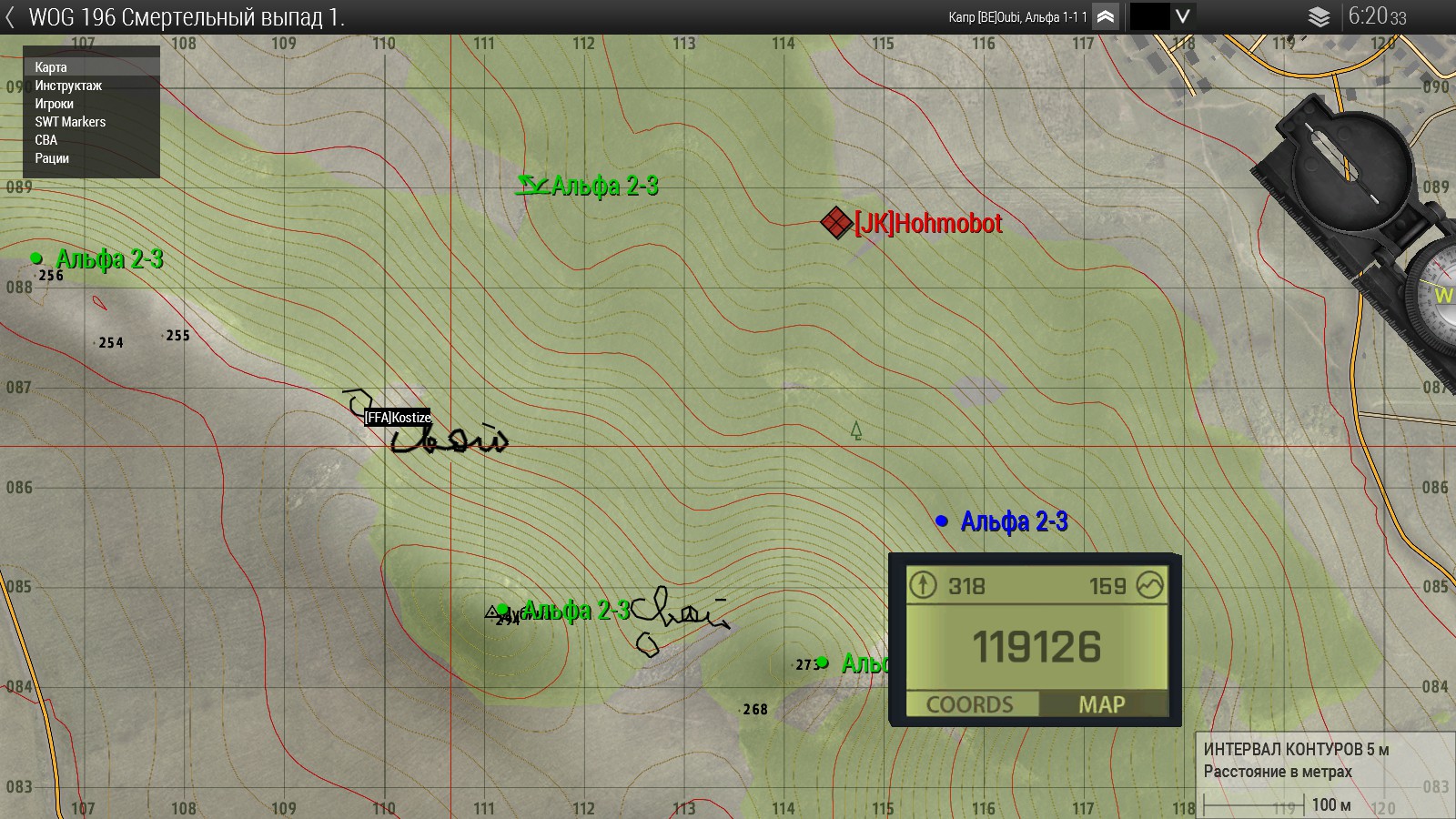Switch GPS to MAP tab

1101,704
